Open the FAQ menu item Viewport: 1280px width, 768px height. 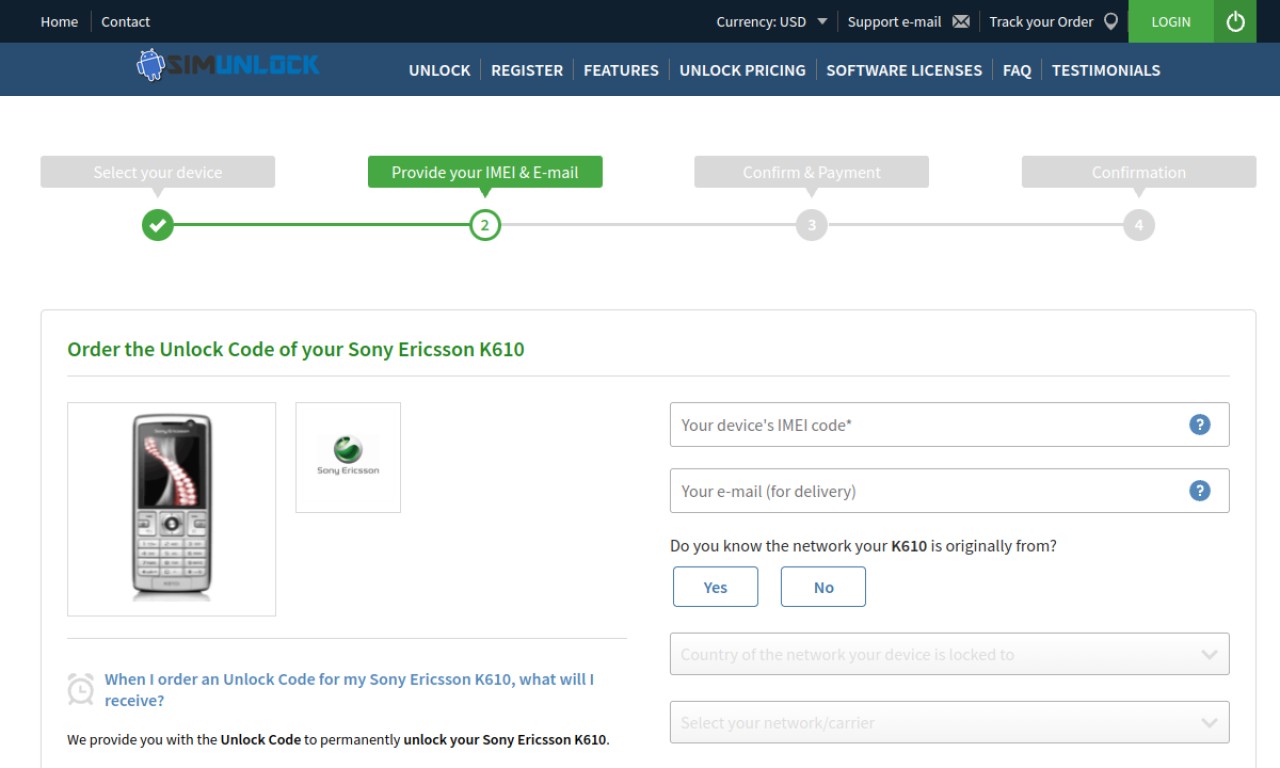pos(1017,70)
